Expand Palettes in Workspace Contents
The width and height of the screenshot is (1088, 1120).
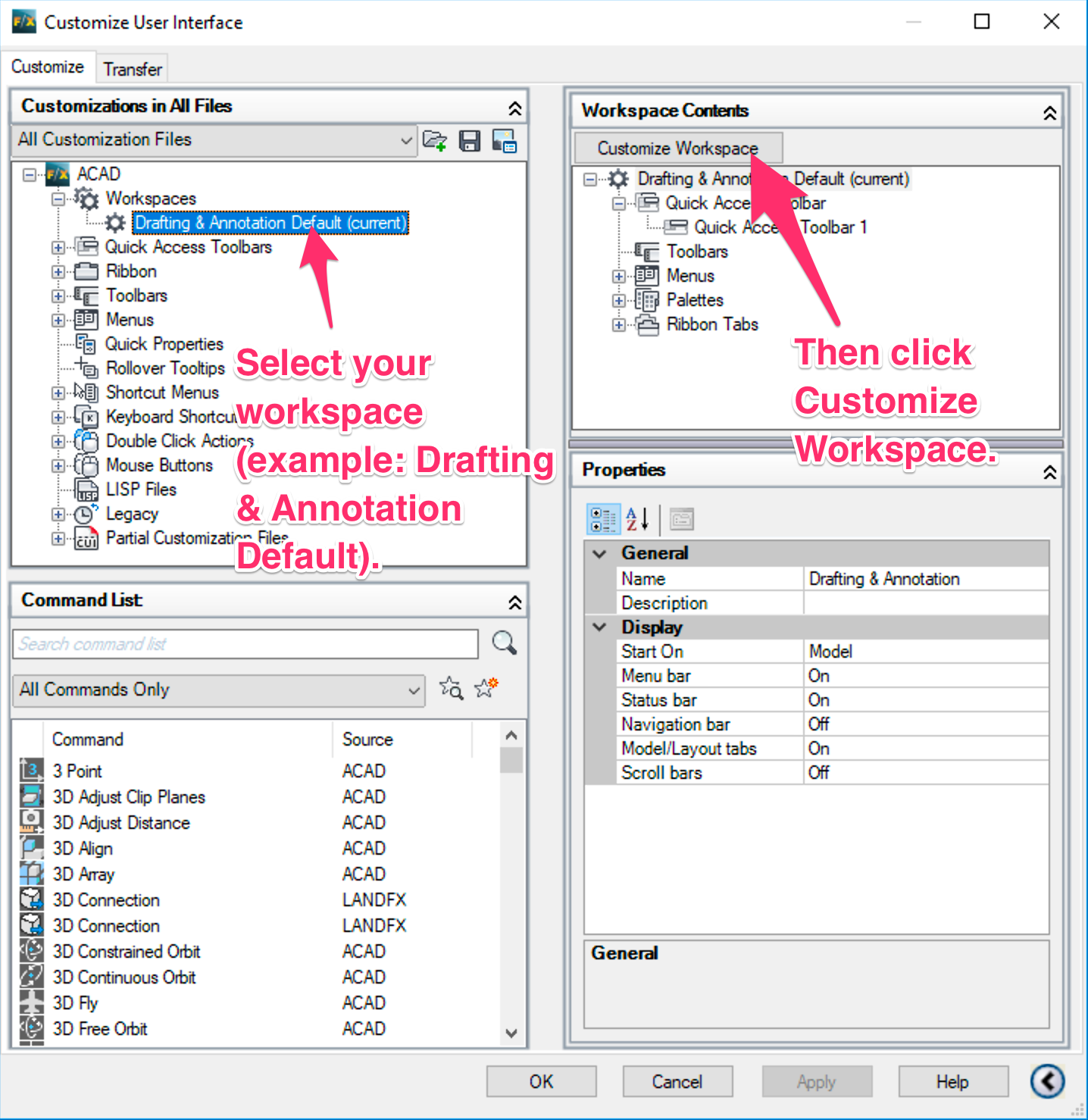(x=619, y=301)
